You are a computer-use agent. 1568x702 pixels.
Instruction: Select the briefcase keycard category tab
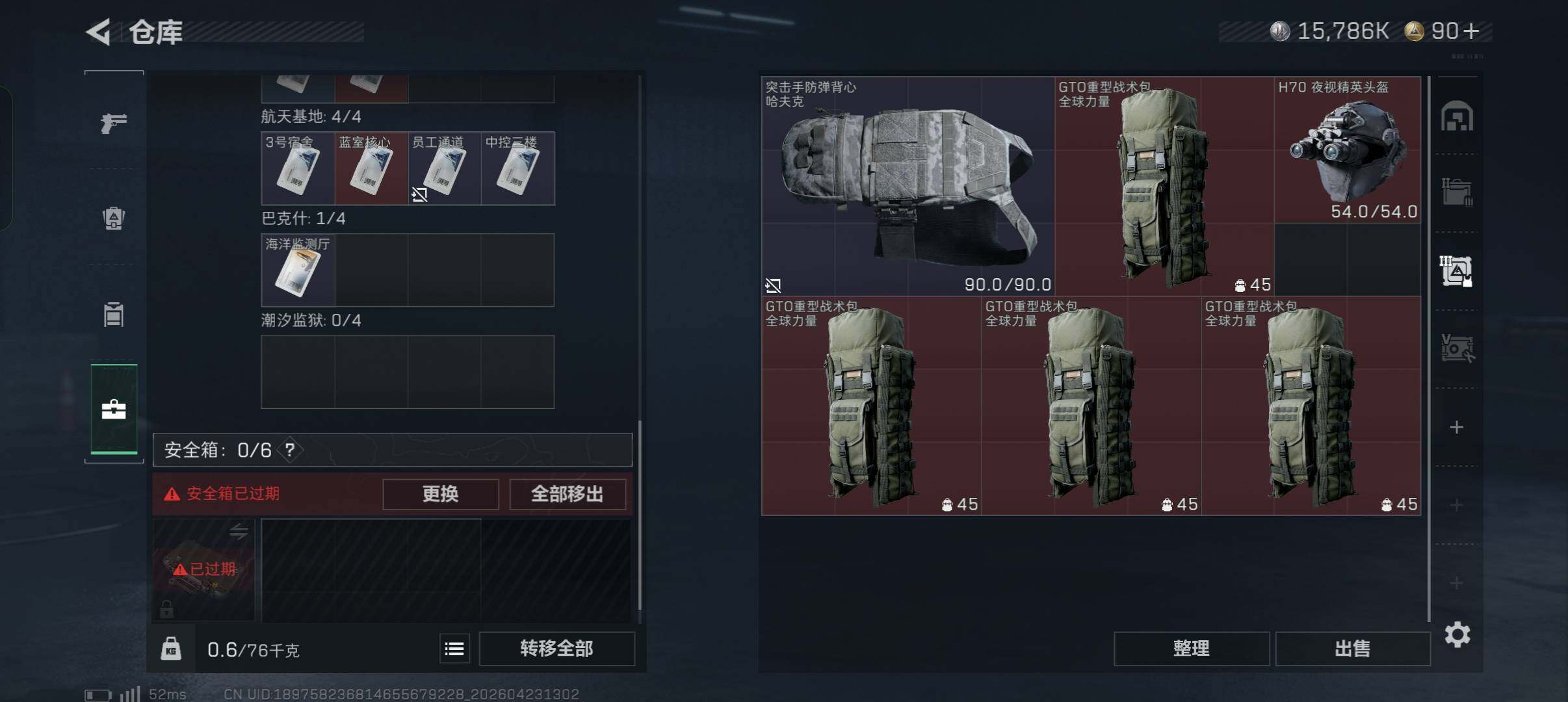[x=114, y=409]
